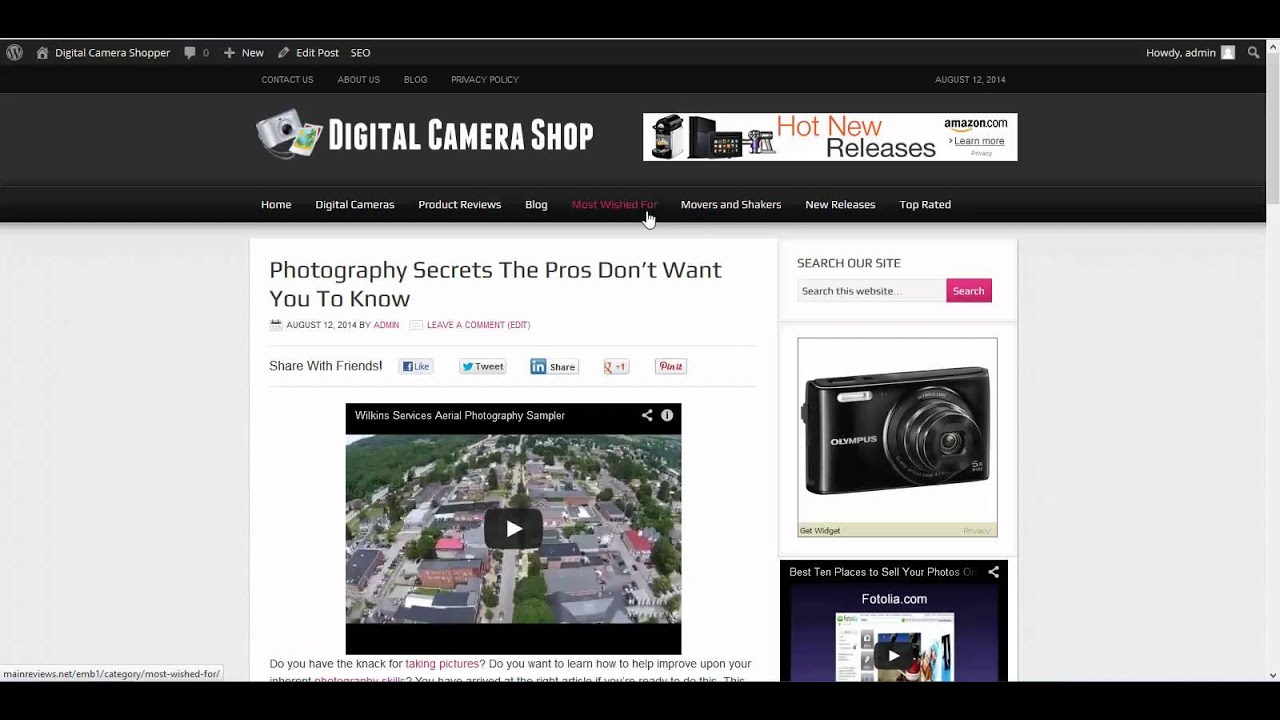Click the Digital Camera Shop logo
The image size is (1280, 720).
coord(425,135)
